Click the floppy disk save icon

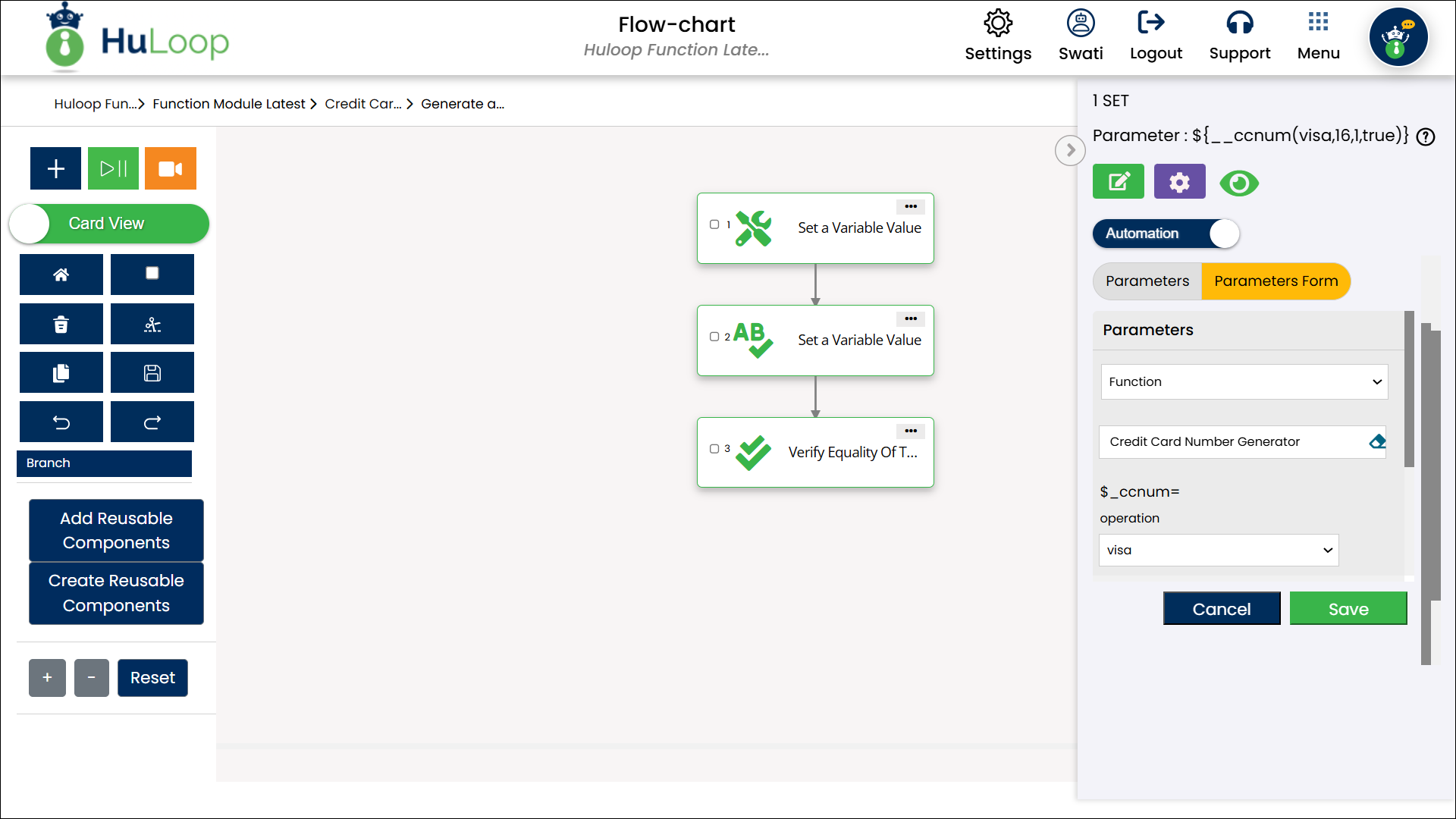152,373
